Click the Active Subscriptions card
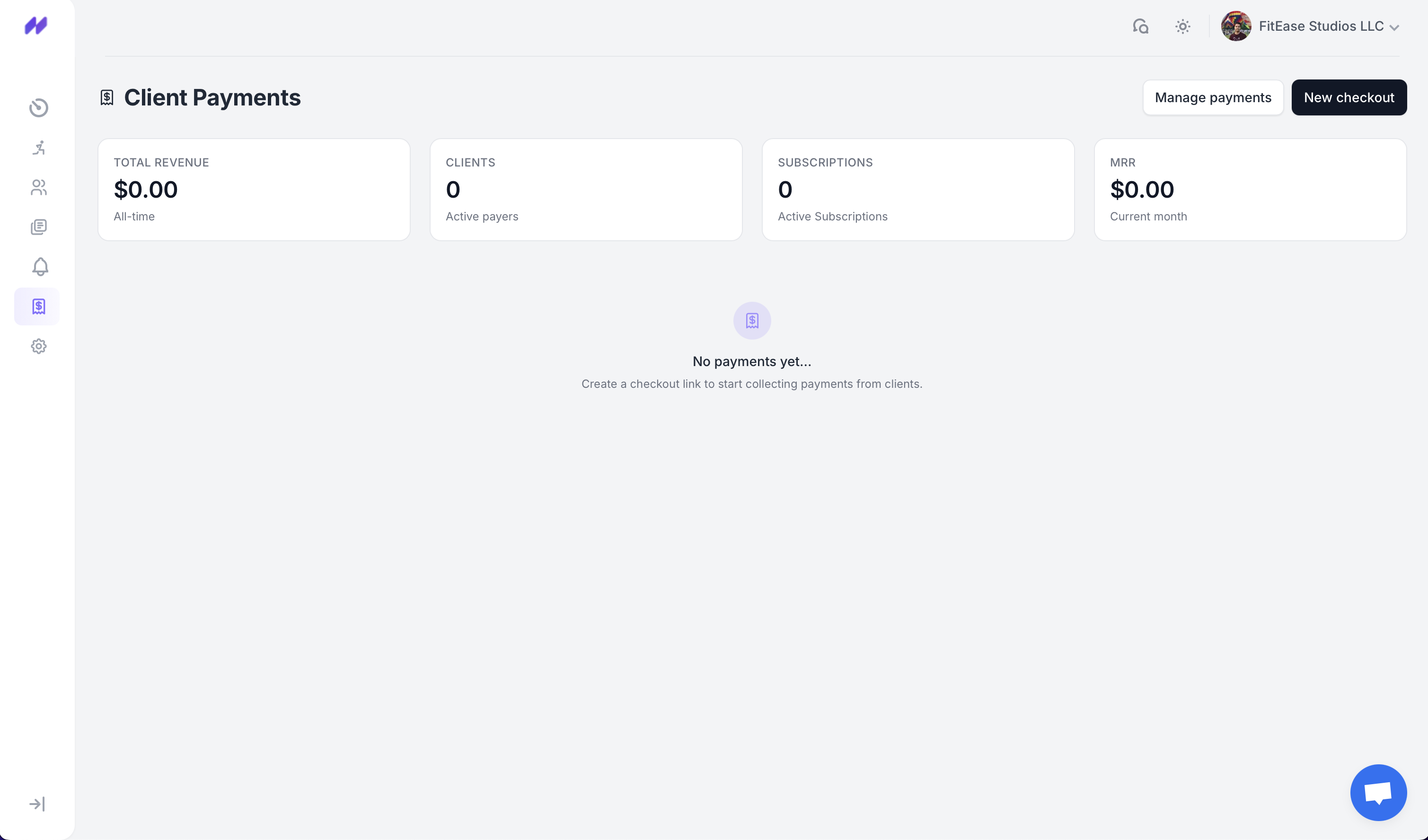The image size is (1428, 840). 917,189
